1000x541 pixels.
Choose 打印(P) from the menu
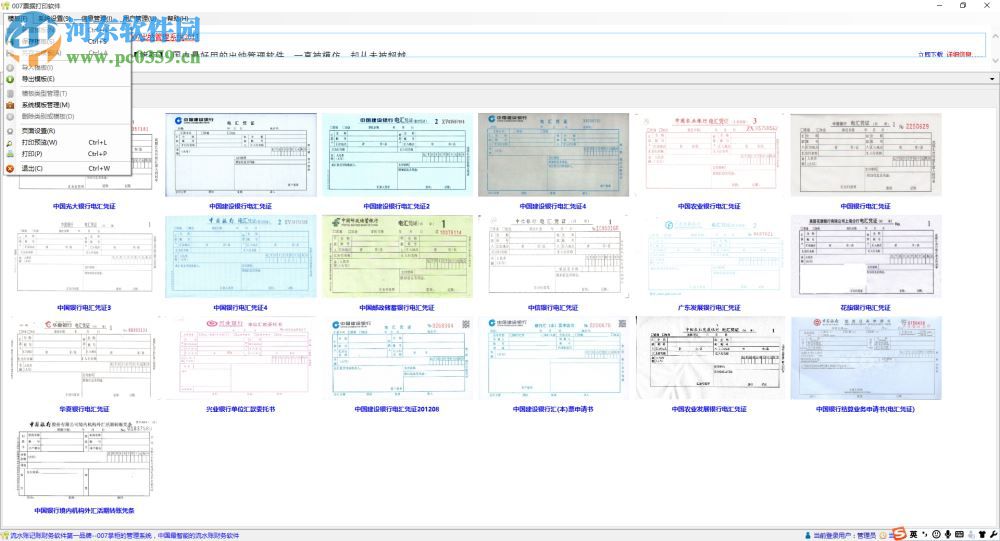click(x=32, y=154)
